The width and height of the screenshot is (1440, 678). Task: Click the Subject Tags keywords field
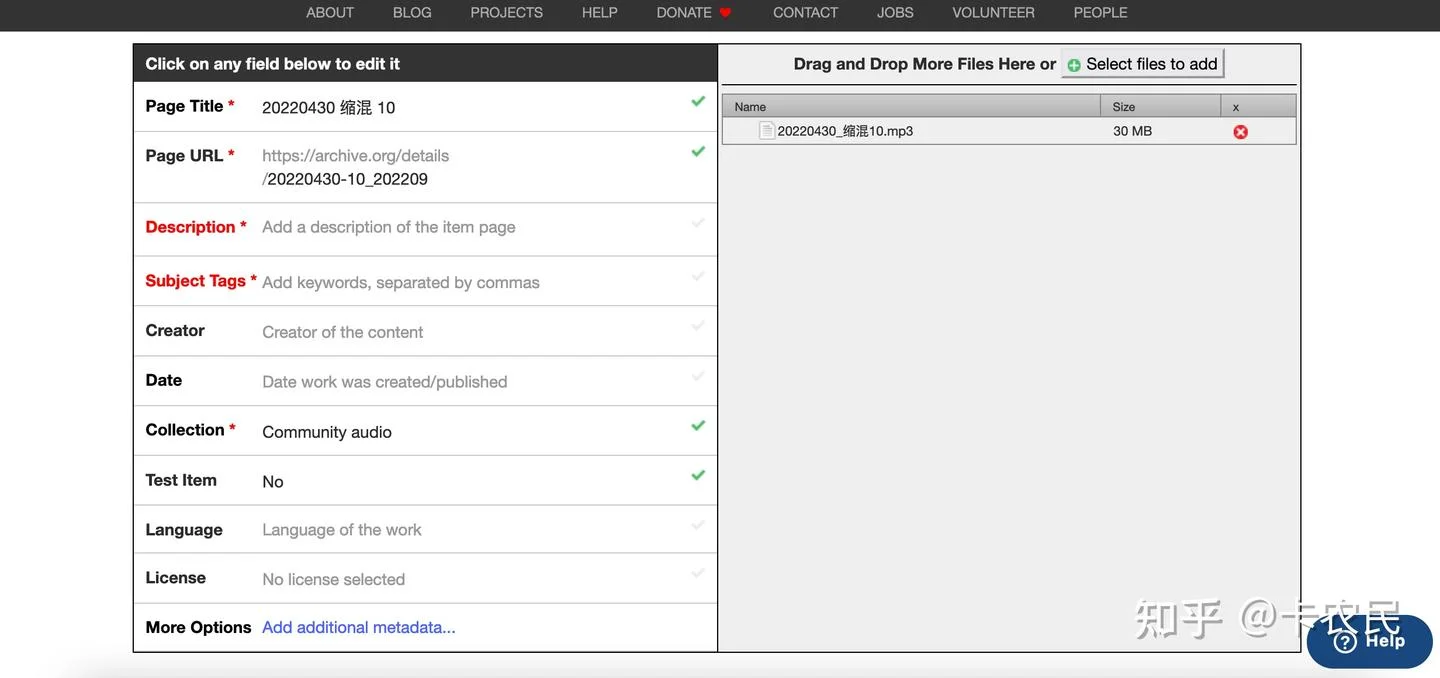[x=401, y=282]
